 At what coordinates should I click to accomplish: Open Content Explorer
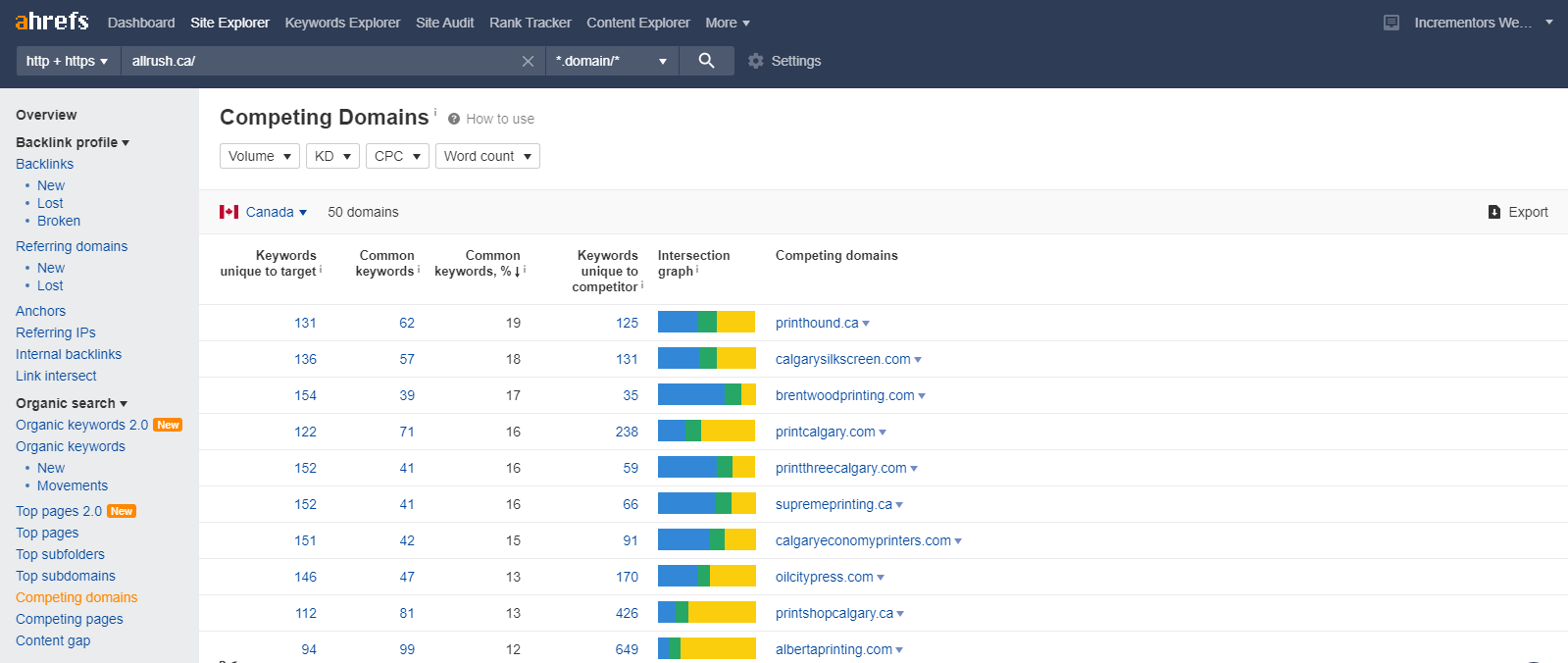pos(638,23)
